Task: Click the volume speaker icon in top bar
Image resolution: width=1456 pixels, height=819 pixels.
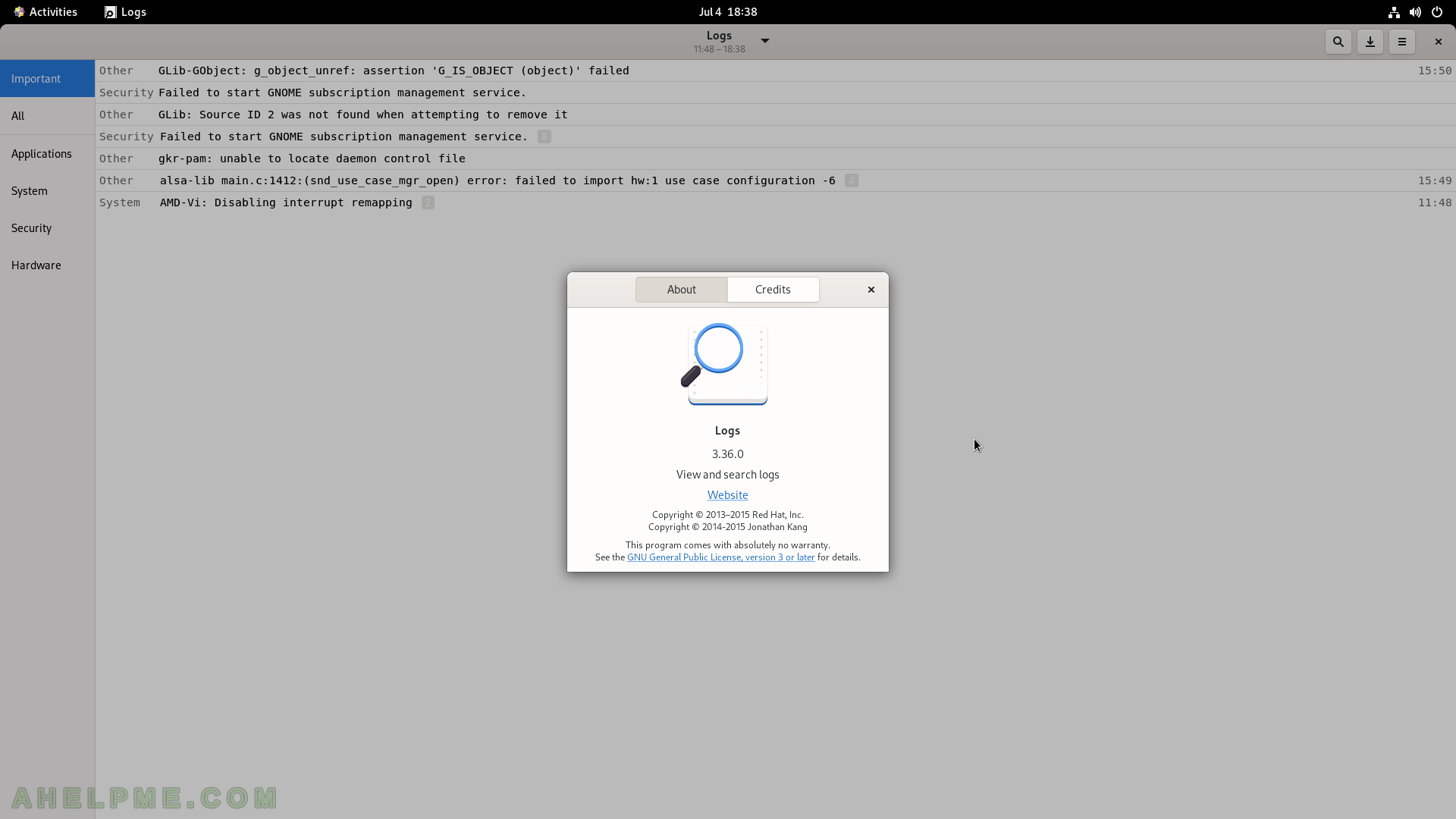Action: pos(1415,12)
